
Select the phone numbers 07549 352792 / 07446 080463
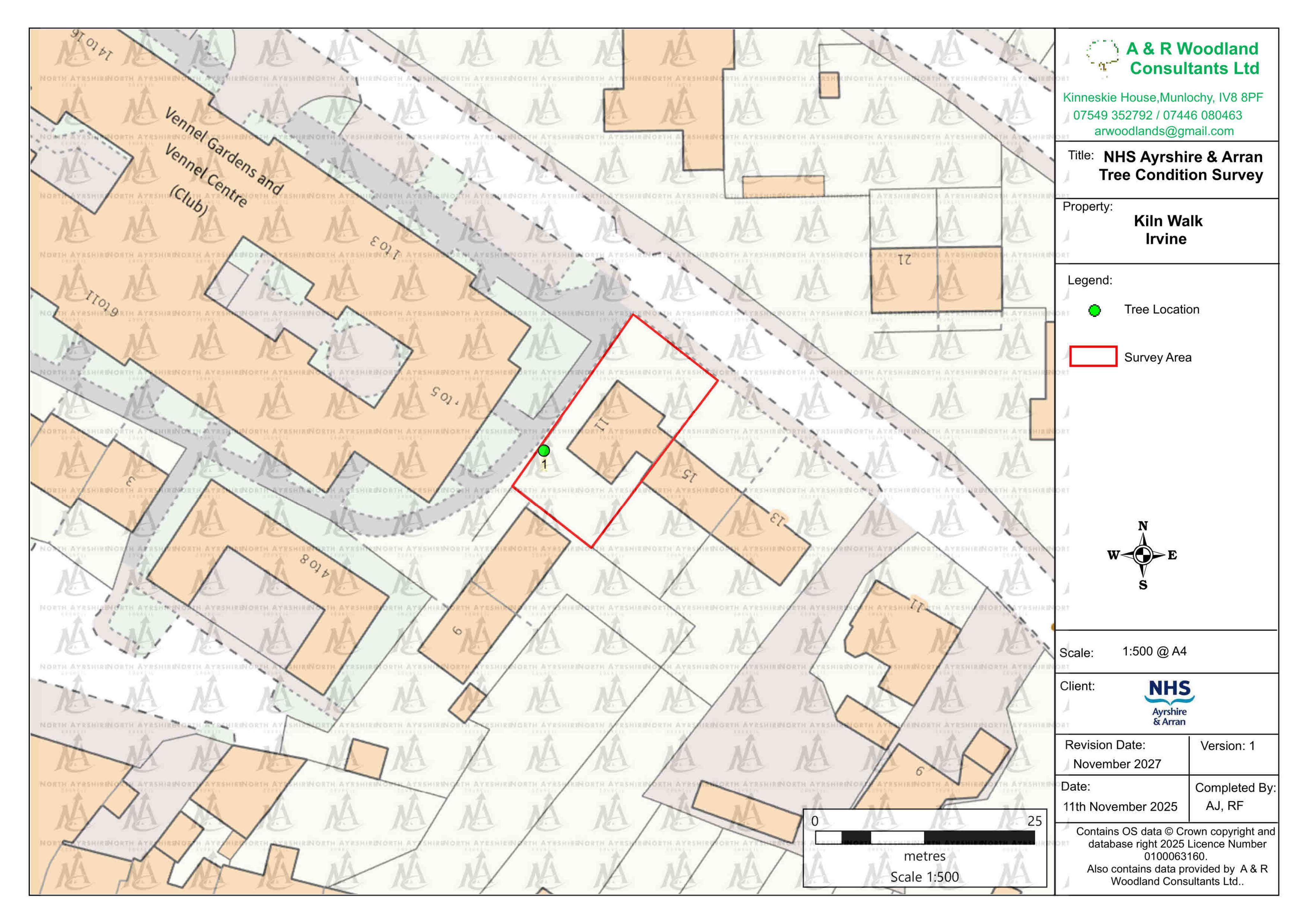tap(1157, 115)
